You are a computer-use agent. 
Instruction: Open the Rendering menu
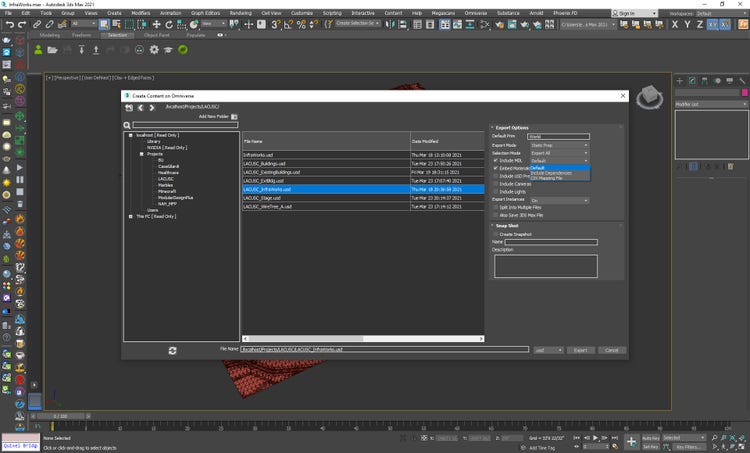coord(240,13)
